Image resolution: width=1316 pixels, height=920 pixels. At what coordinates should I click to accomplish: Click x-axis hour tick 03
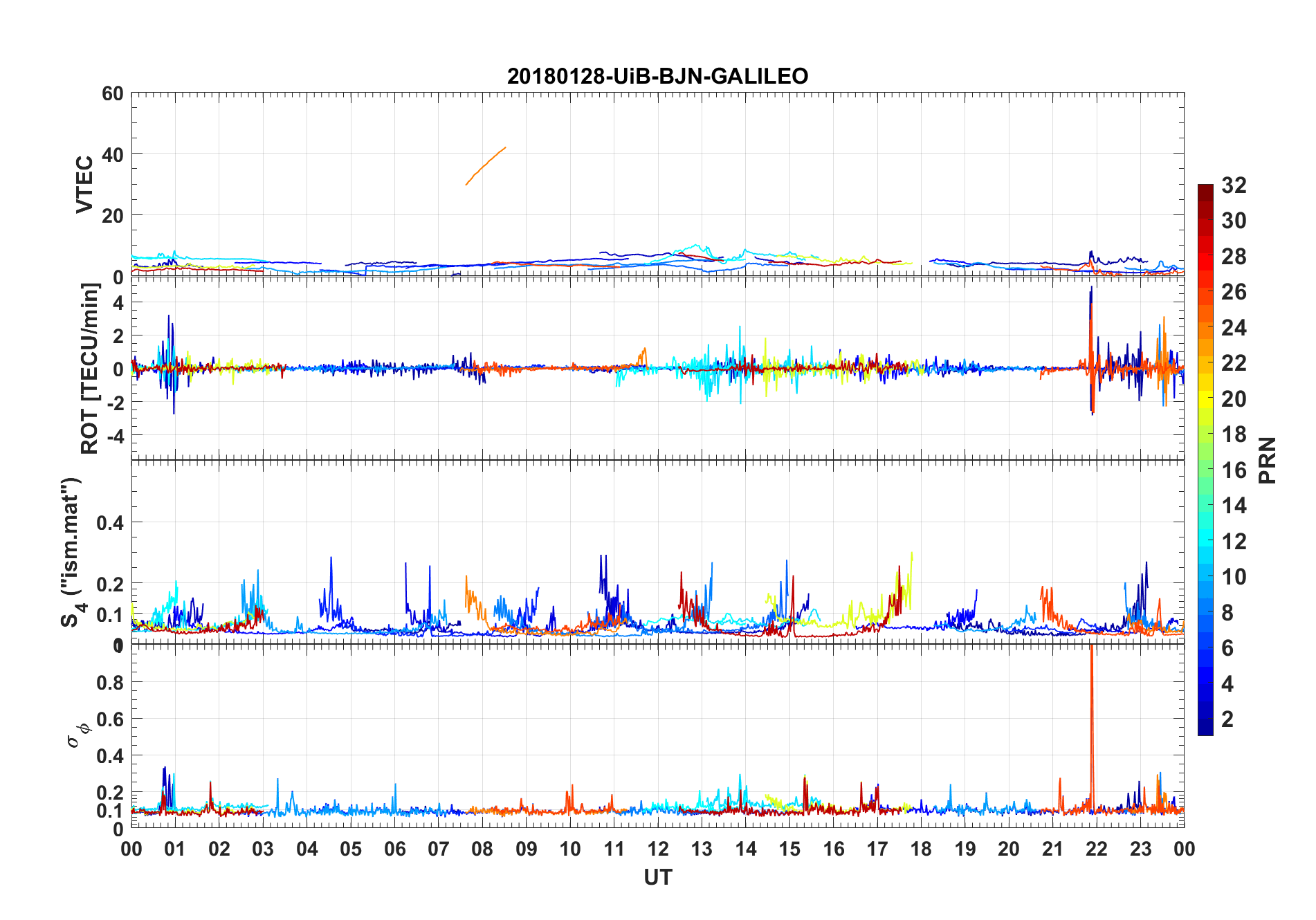click(263, 849)
